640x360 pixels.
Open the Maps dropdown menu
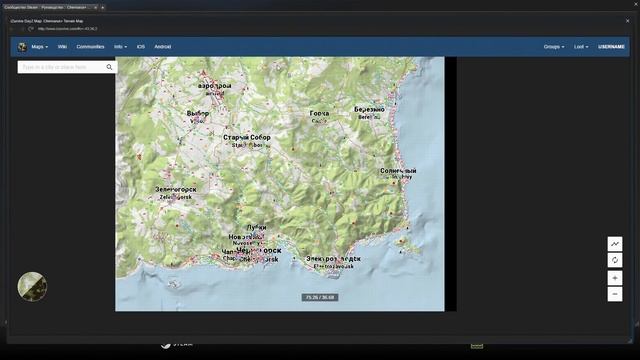(40, 47)
